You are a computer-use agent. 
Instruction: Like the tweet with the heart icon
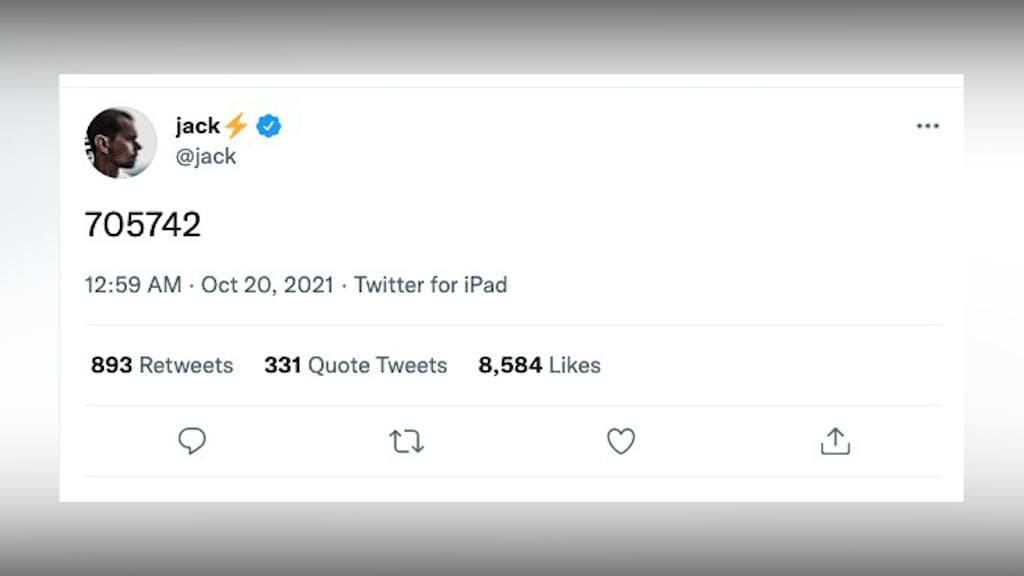click(621, 441)
